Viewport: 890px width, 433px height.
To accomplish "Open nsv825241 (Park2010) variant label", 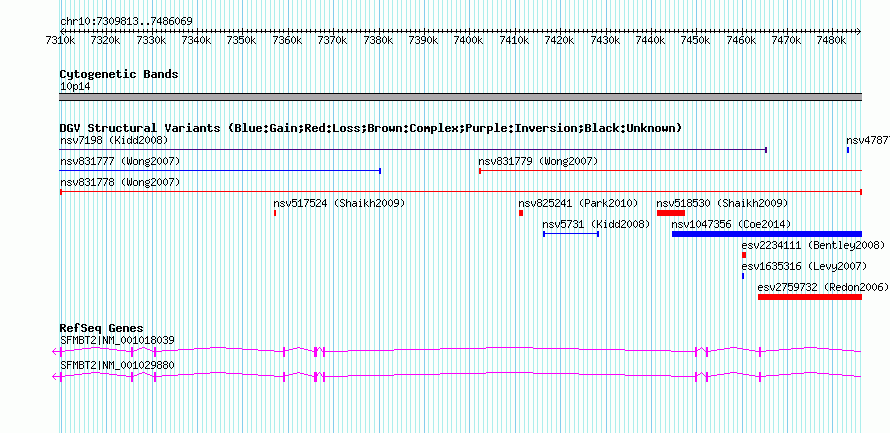I will click(578, 203).
